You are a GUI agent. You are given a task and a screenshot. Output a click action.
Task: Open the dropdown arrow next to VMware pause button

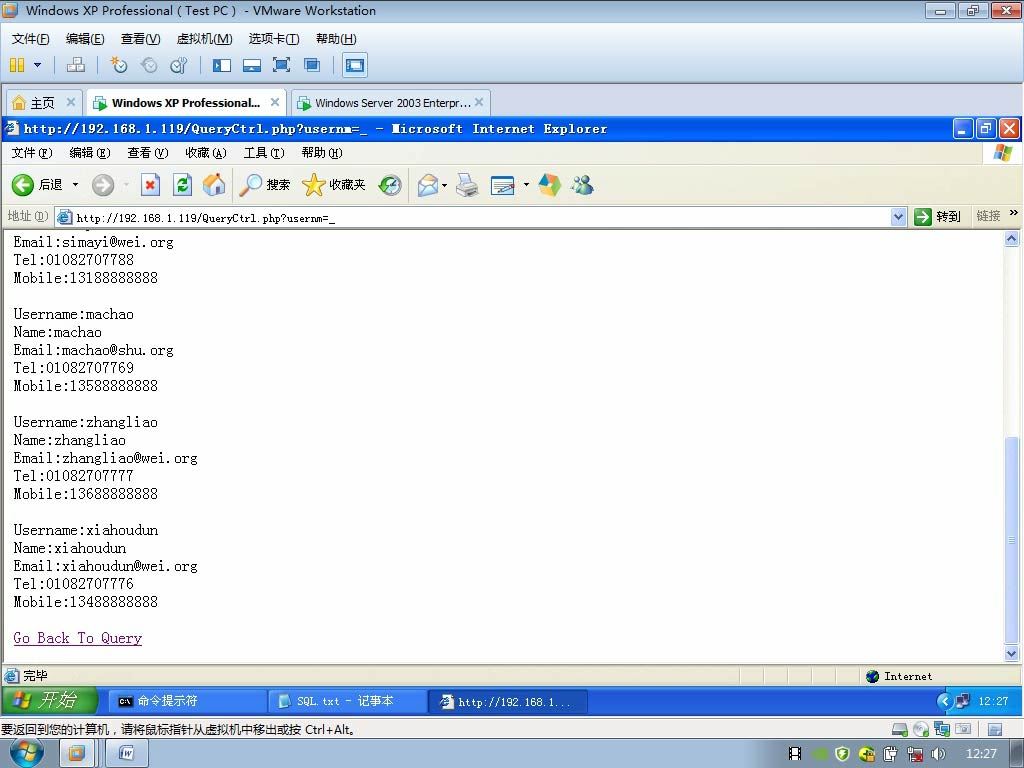[37, 65]
